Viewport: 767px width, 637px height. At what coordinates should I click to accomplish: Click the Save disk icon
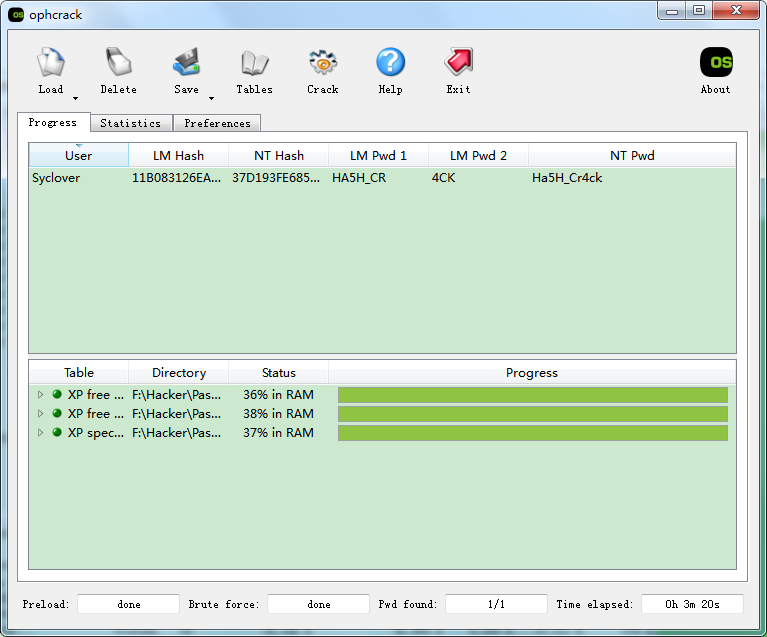(186, 62)
